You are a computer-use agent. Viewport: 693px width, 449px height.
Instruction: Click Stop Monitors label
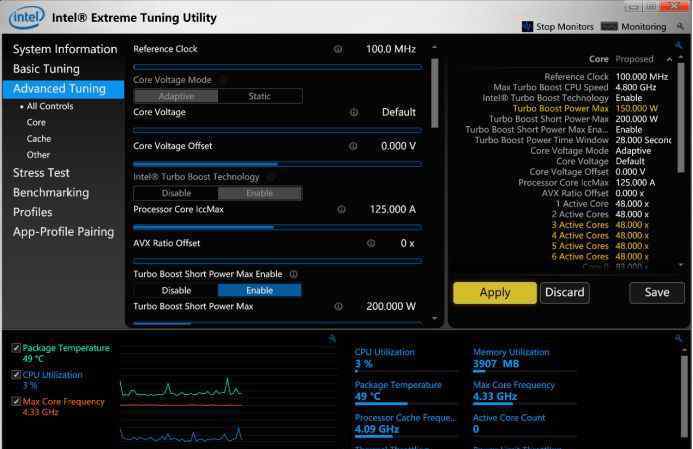[564, 27]
